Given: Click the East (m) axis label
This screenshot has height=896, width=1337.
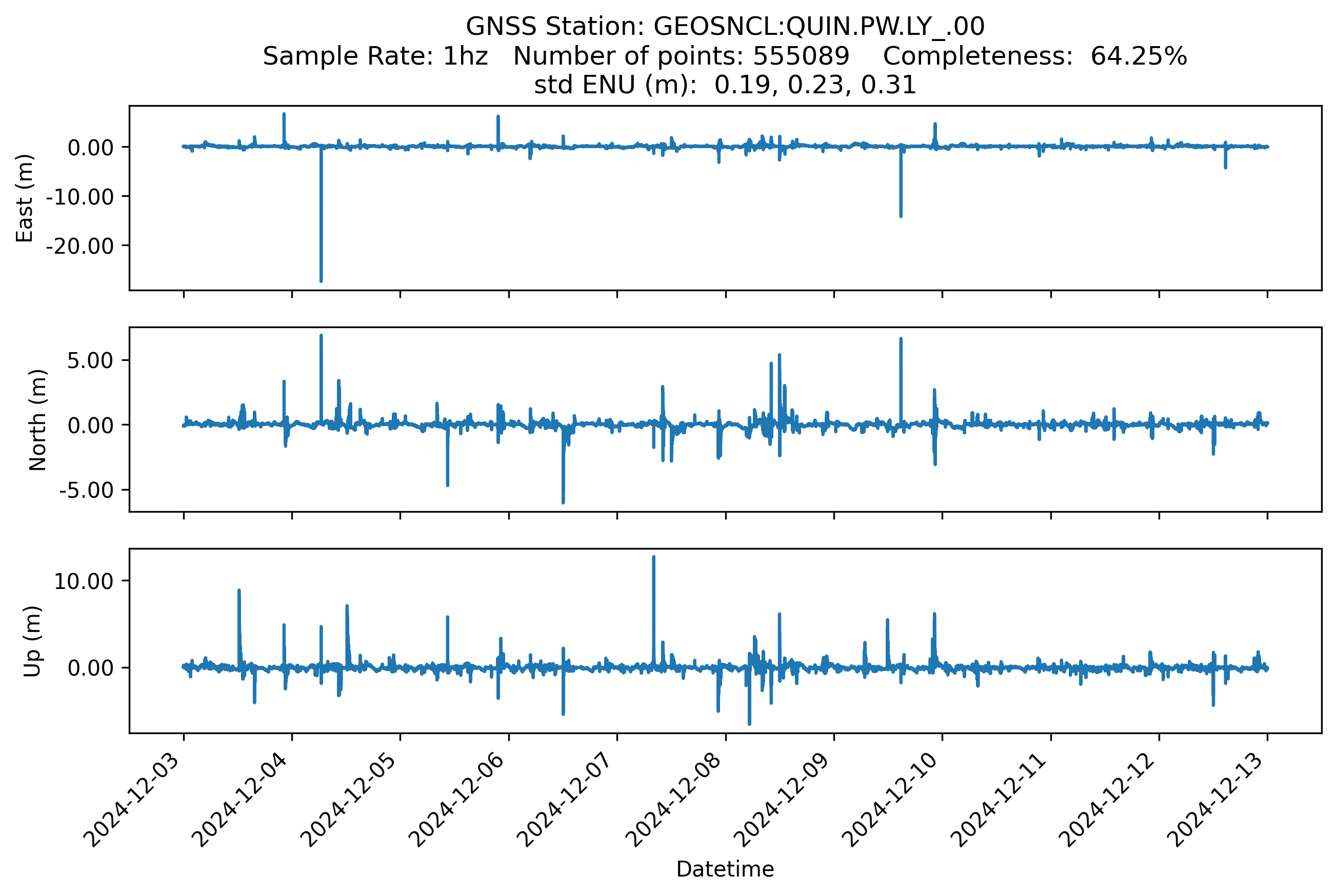Looking at the screenshot, I should [x=25, y=198].
